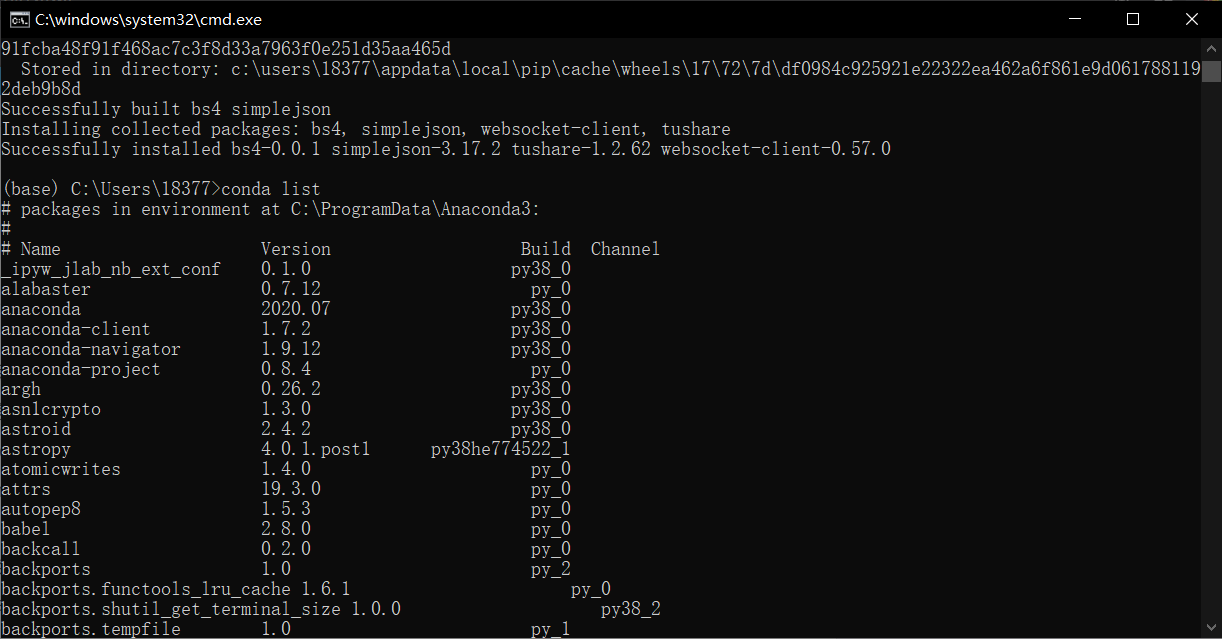Click the Channel column header
1222x639 pixels.
coord(624,248)
